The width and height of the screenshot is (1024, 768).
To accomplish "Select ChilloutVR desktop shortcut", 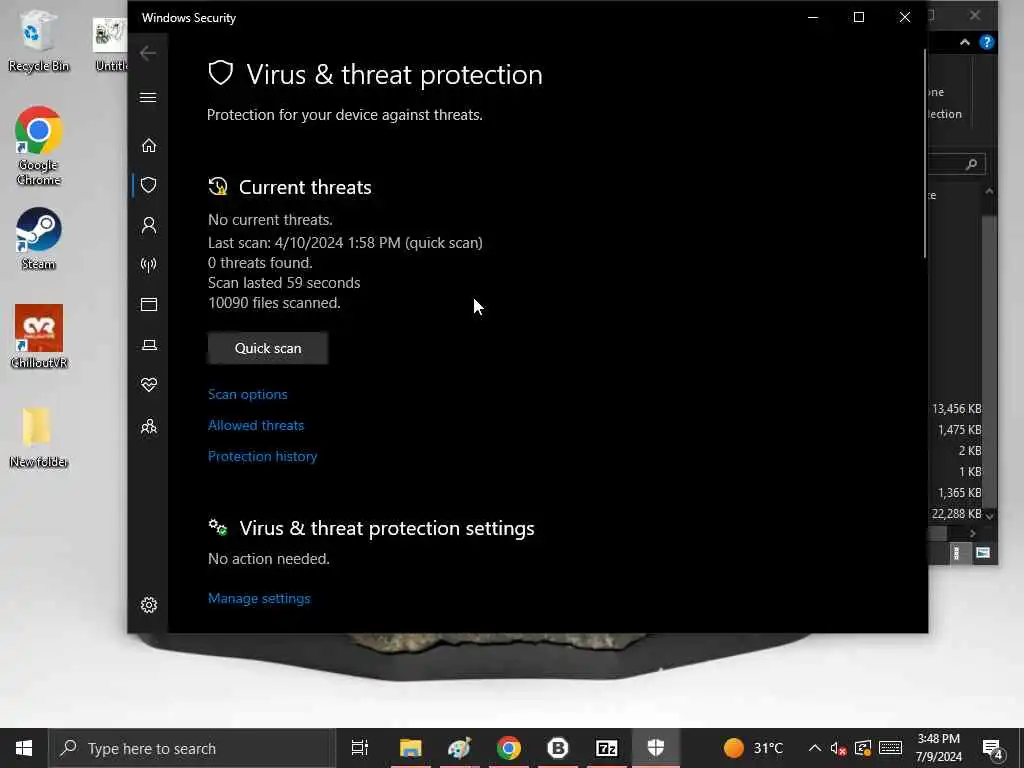I will click(x=39, y=337).
